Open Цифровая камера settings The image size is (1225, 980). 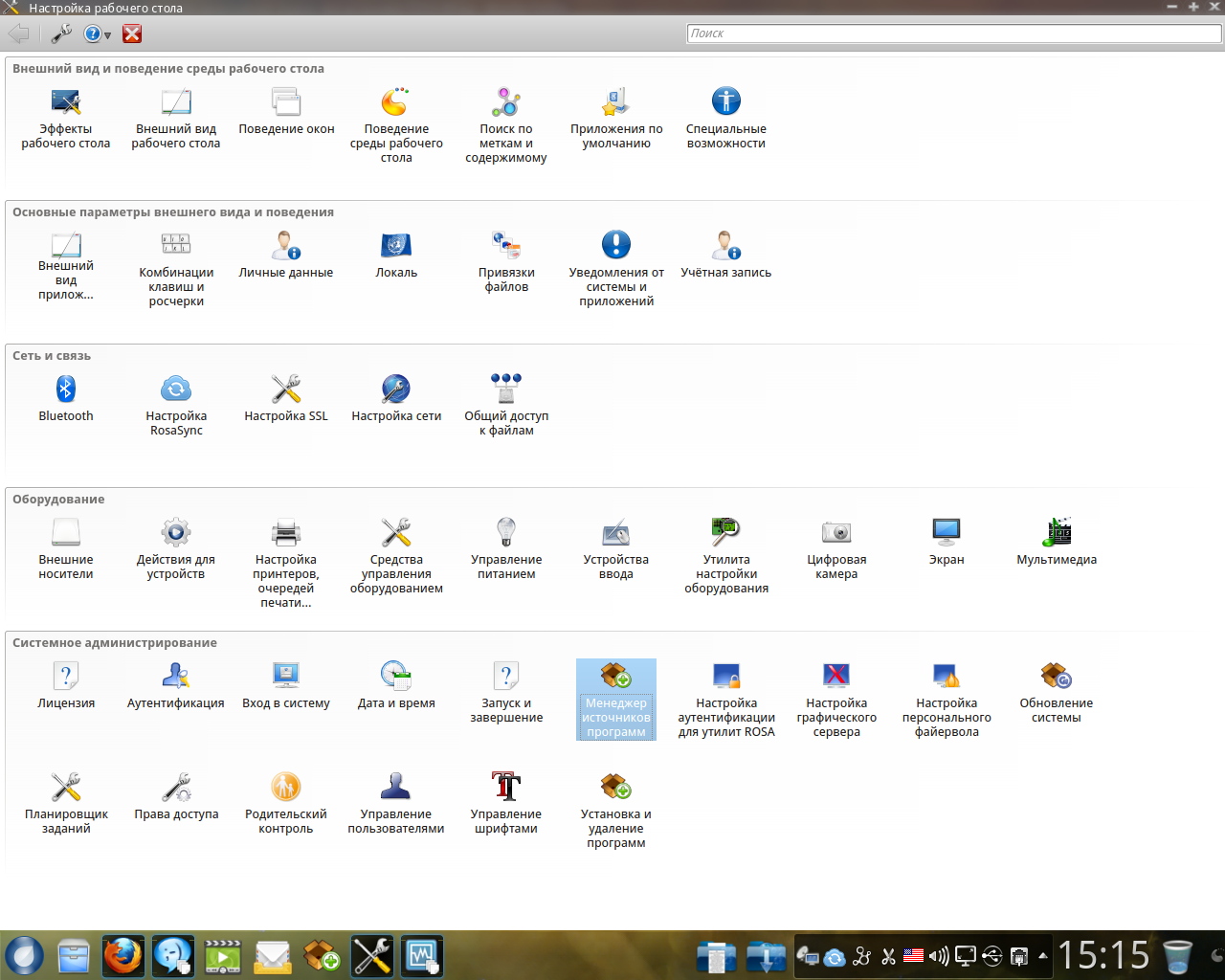coord(835,533)
